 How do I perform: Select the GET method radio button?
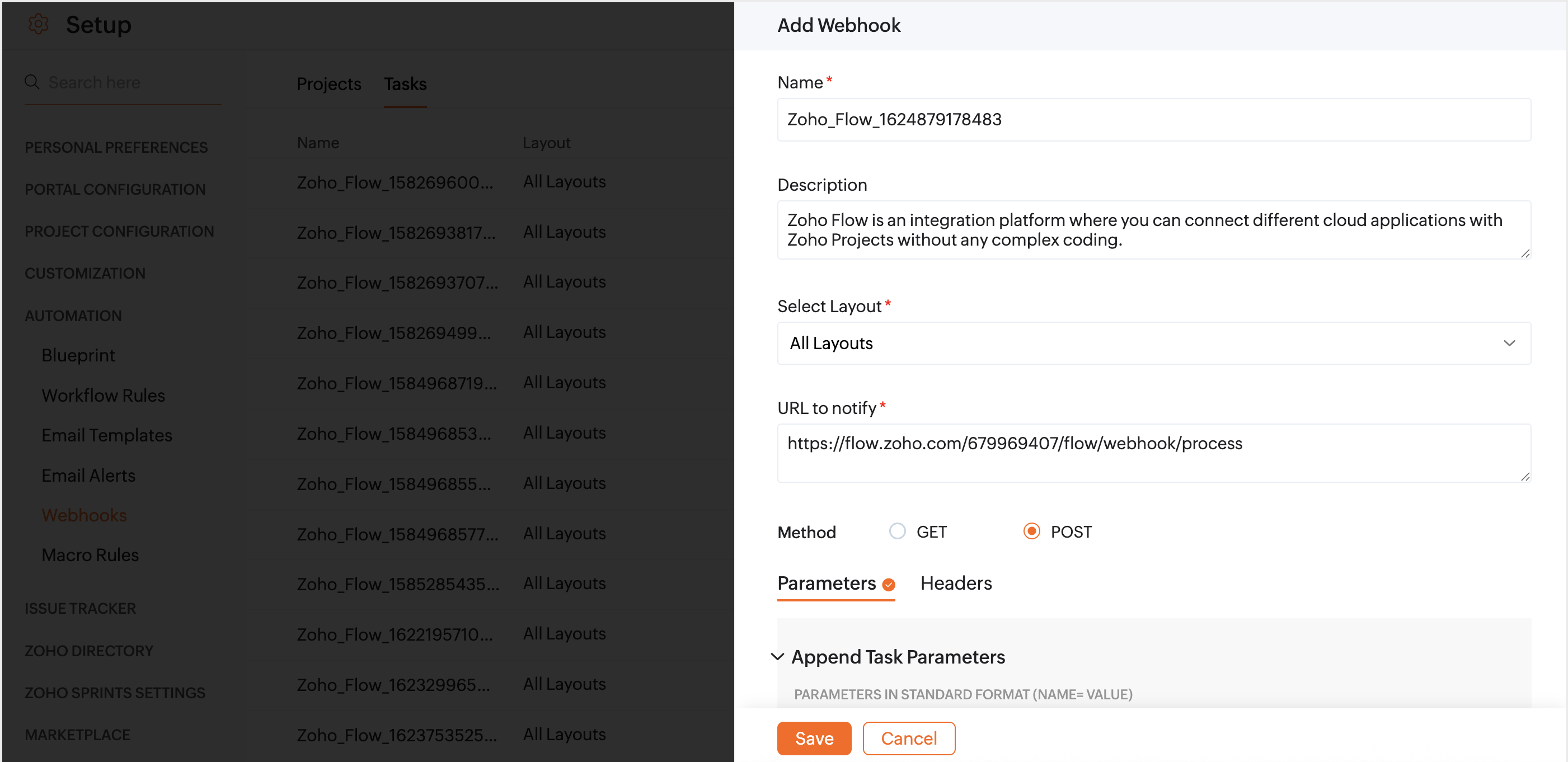pyautogui.click(x=897, y=531)
